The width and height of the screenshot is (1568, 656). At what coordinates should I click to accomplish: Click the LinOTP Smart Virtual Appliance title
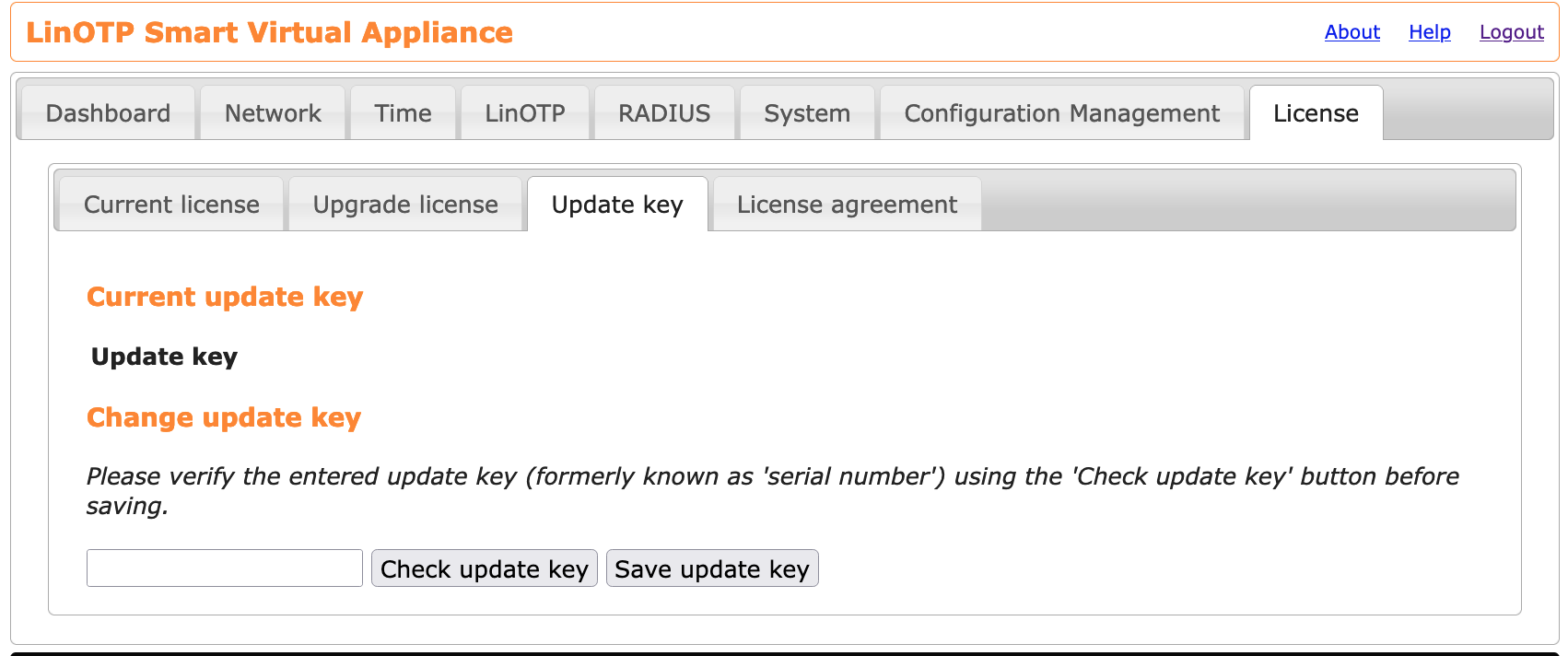[x=269, y=32]
